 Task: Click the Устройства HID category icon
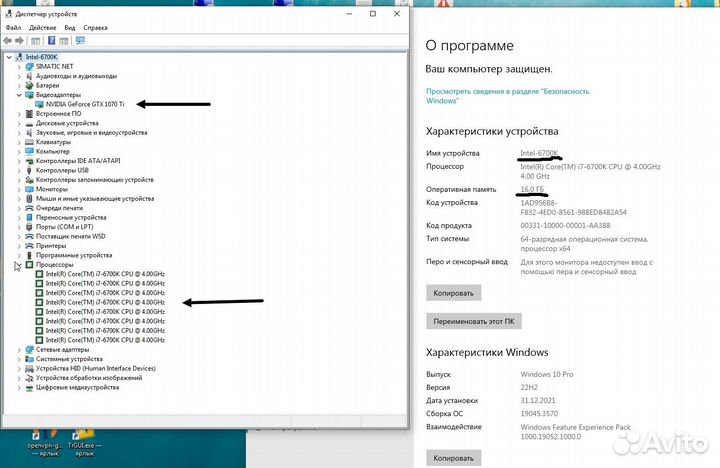[x=29, y=368]
